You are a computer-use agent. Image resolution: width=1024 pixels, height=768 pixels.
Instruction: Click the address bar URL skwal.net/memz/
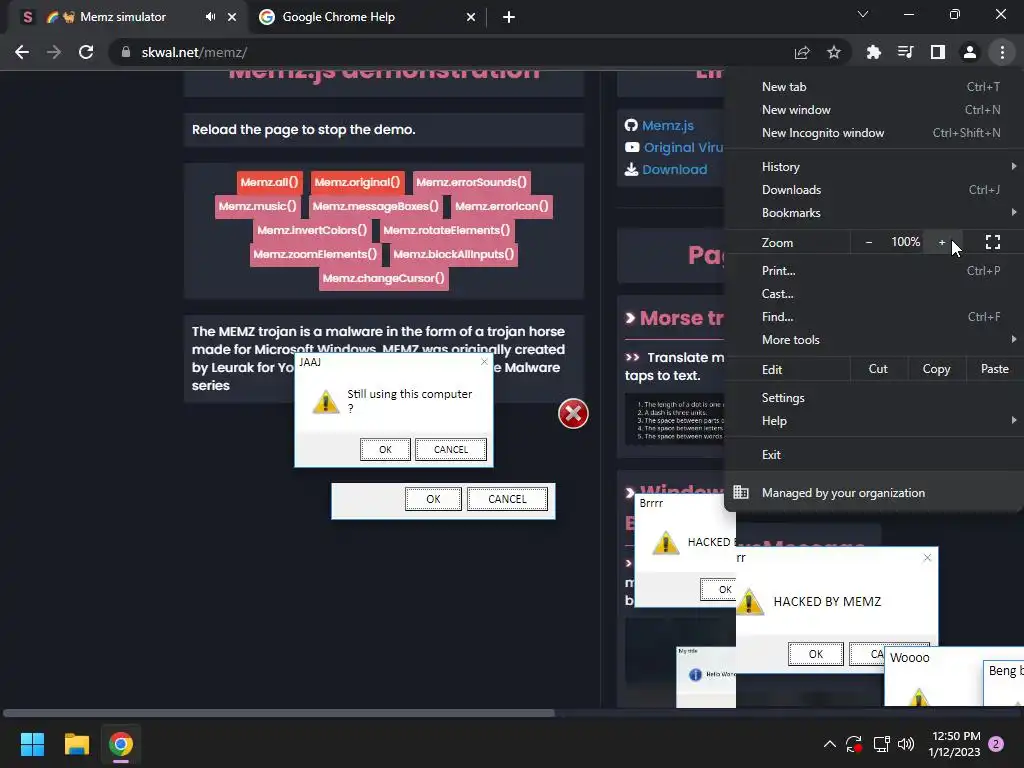pyautogui.click(x=194, y=52)
